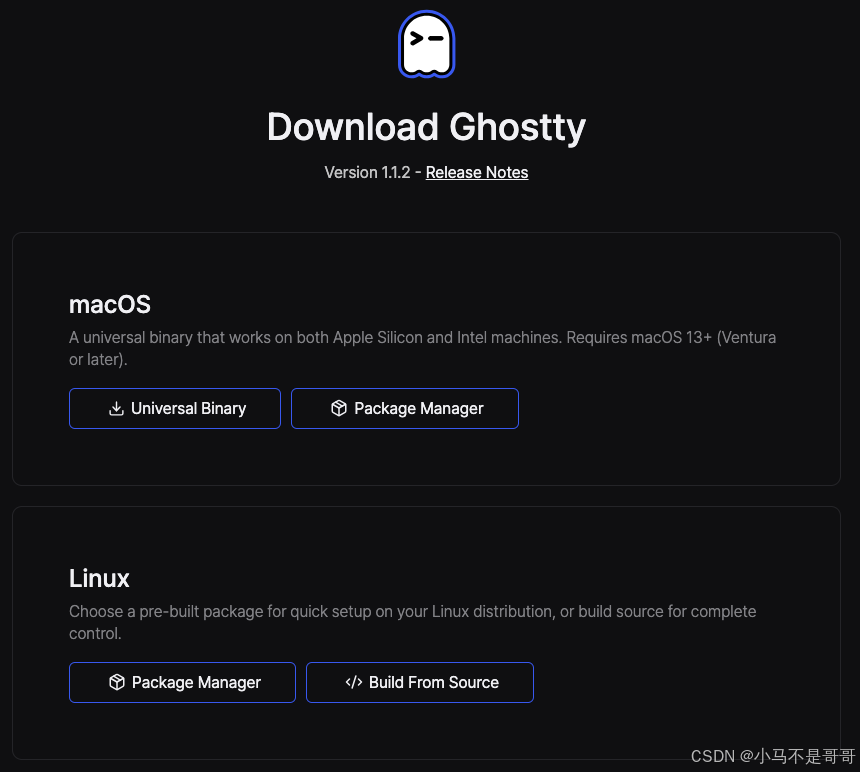Click the Linux pre-built package description text
860x772 pixels.
pos(412,622)
